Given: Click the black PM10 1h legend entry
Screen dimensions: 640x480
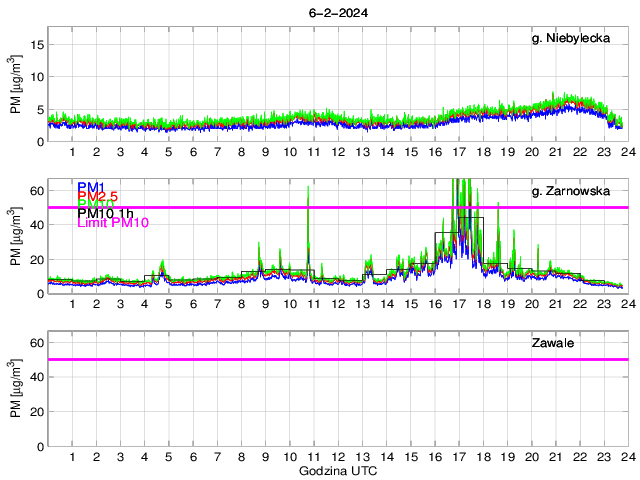Looking at the screenshot, I should [x=107, y=213].
